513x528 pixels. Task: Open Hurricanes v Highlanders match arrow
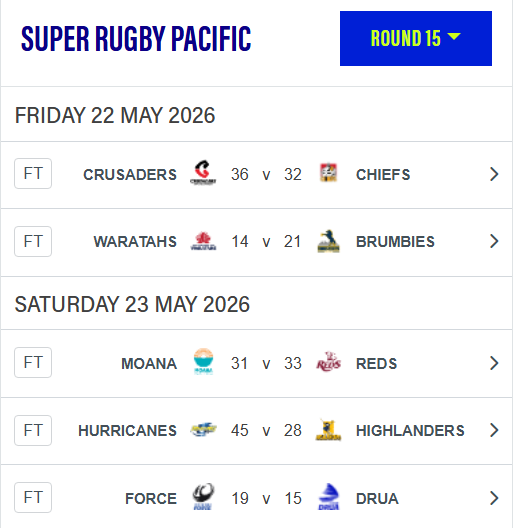[x=494, y=430]
